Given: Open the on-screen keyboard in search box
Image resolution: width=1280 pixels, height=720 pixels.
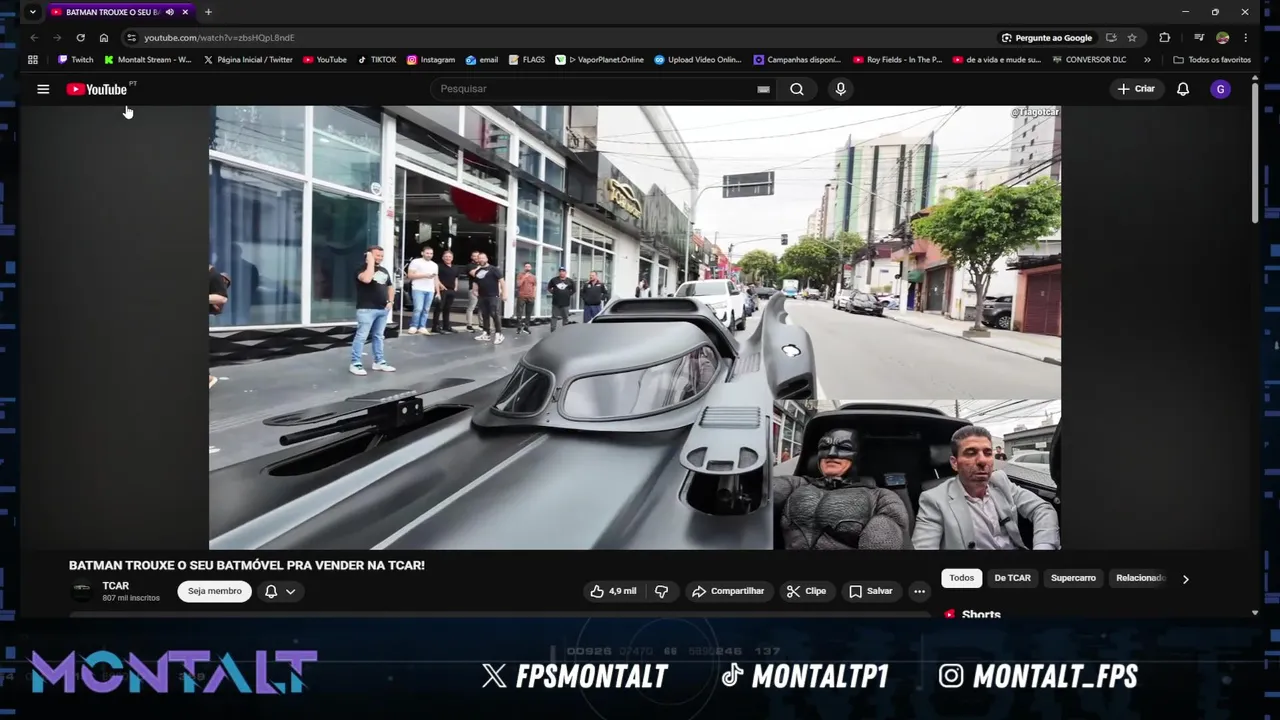Looking at the screenshot, I should click(x=763, y=89).
